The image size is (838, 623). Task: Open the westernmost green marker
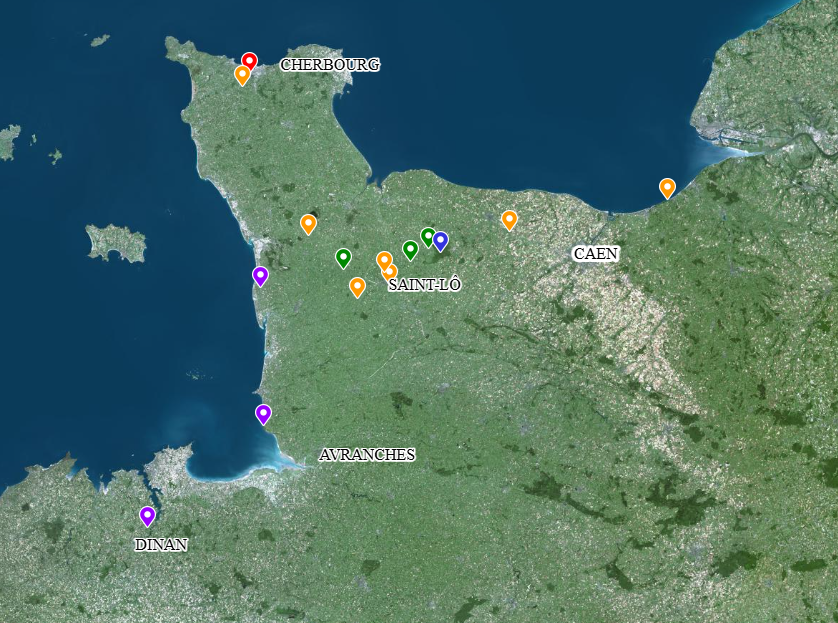[344, 258]
